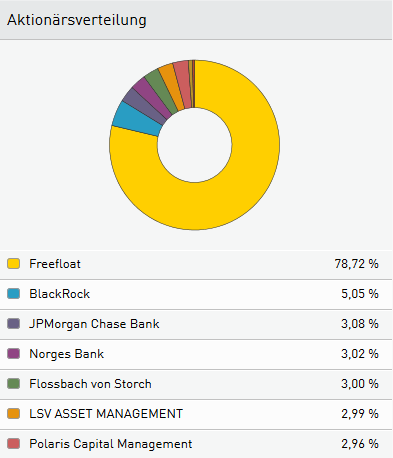393x458 pixels.
Task: Select the purple Norges Bank chart slice
Action: tap(152, 98)
